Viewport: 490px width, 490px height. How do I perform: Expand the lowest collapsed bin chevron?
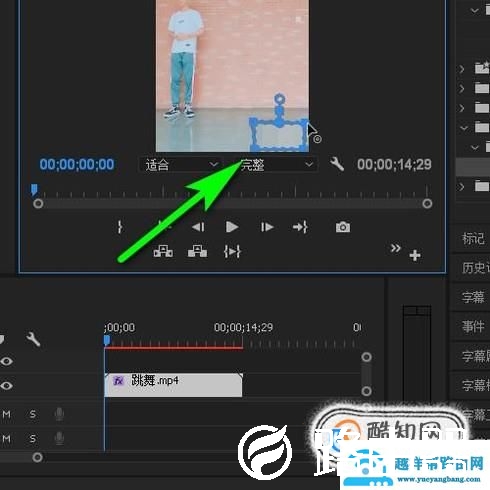pos(462,187)
